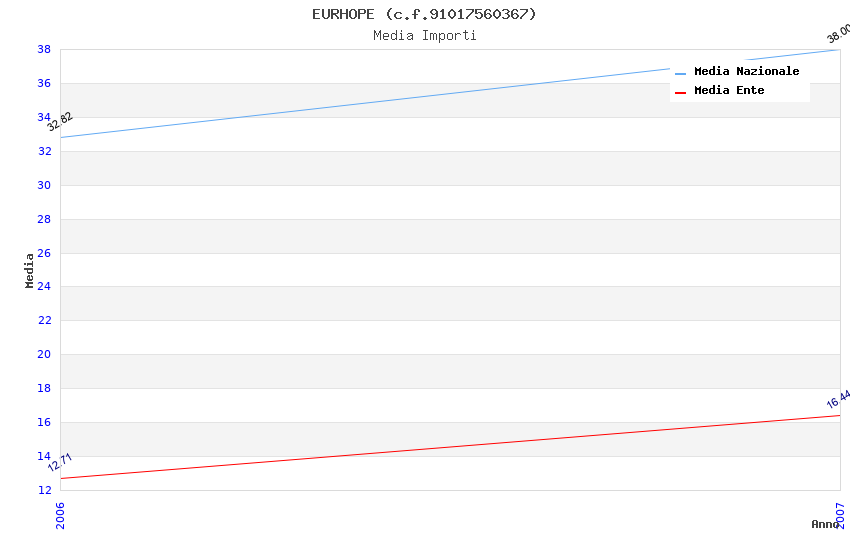Screen dimensions: 850x550
Task: Click the 16.44 data point label
Action: pyautogui.click(x=838, y=399)
